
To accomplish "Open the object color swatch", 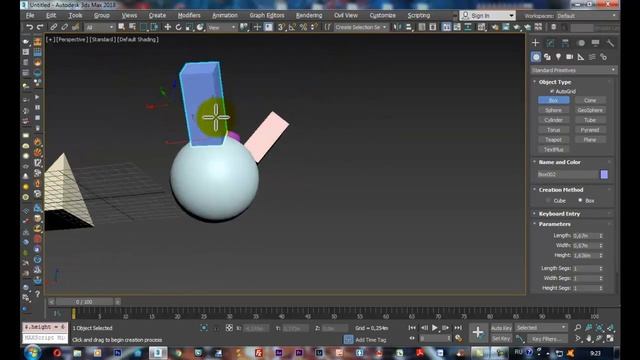I will coord(604,174).
